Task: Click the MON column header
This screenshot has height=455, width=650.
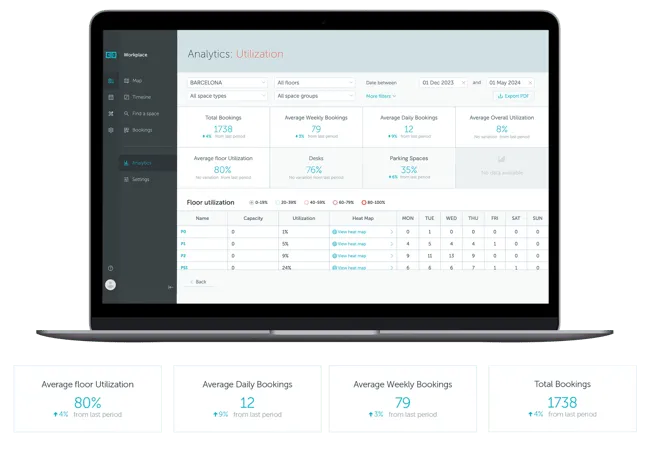Action: click(408, 218)
